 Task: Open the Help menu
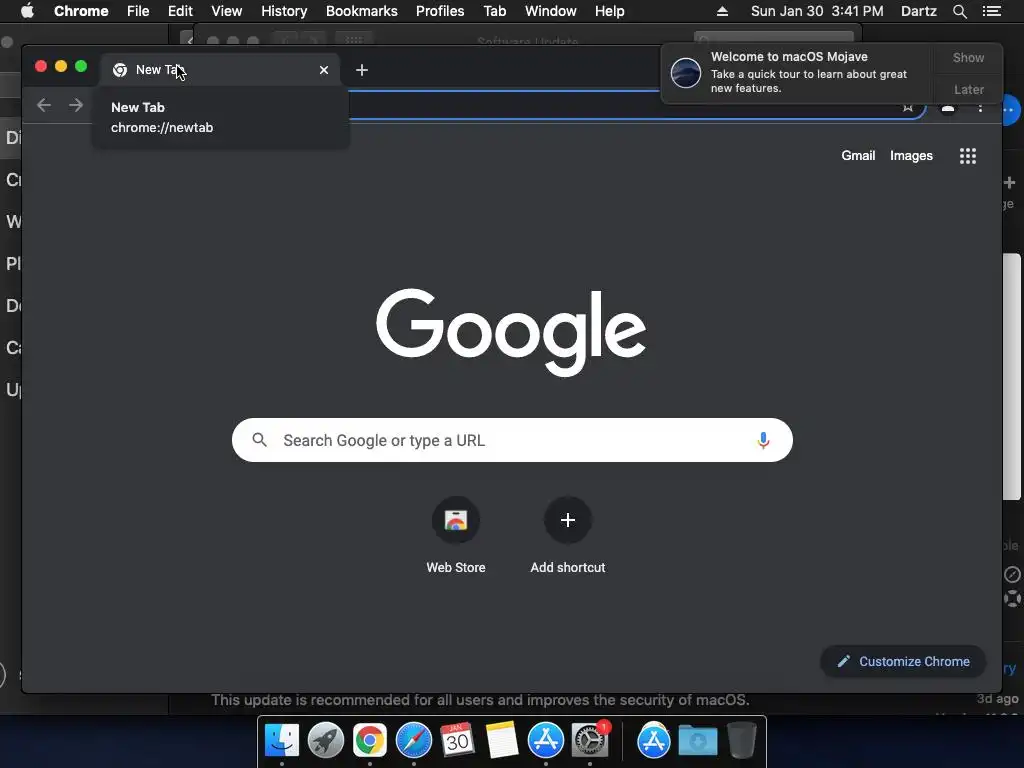click(x=609, y=11)
